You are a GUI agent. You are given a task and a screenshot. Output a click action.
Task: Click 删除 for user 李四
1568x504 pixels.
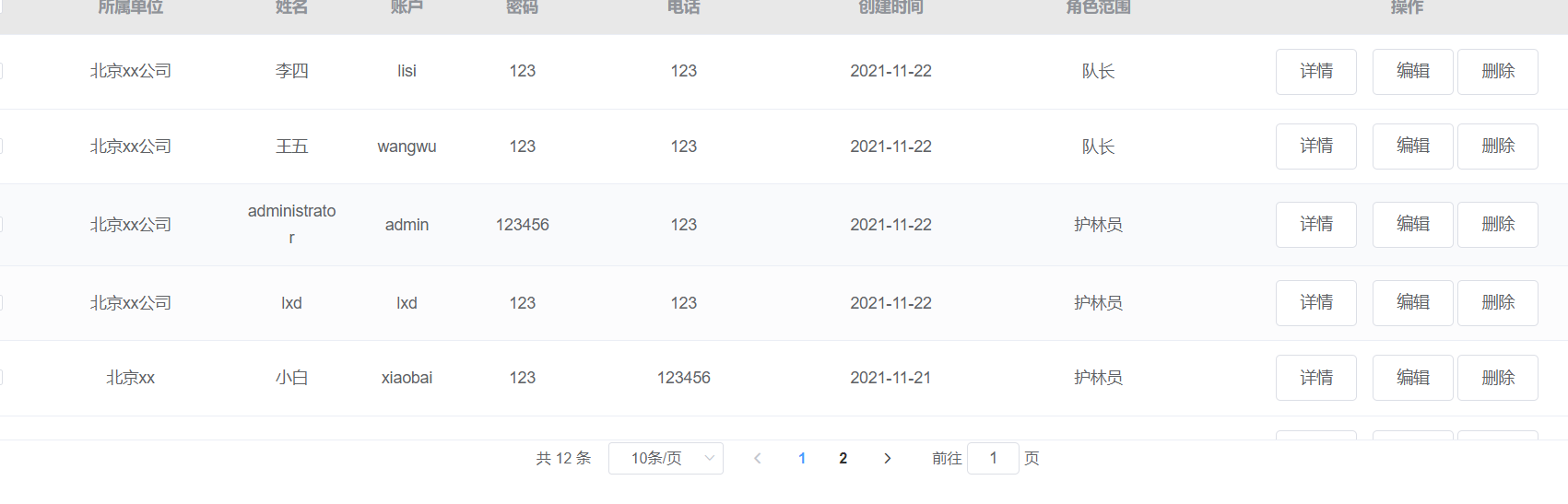click(x=1498, y=72)
